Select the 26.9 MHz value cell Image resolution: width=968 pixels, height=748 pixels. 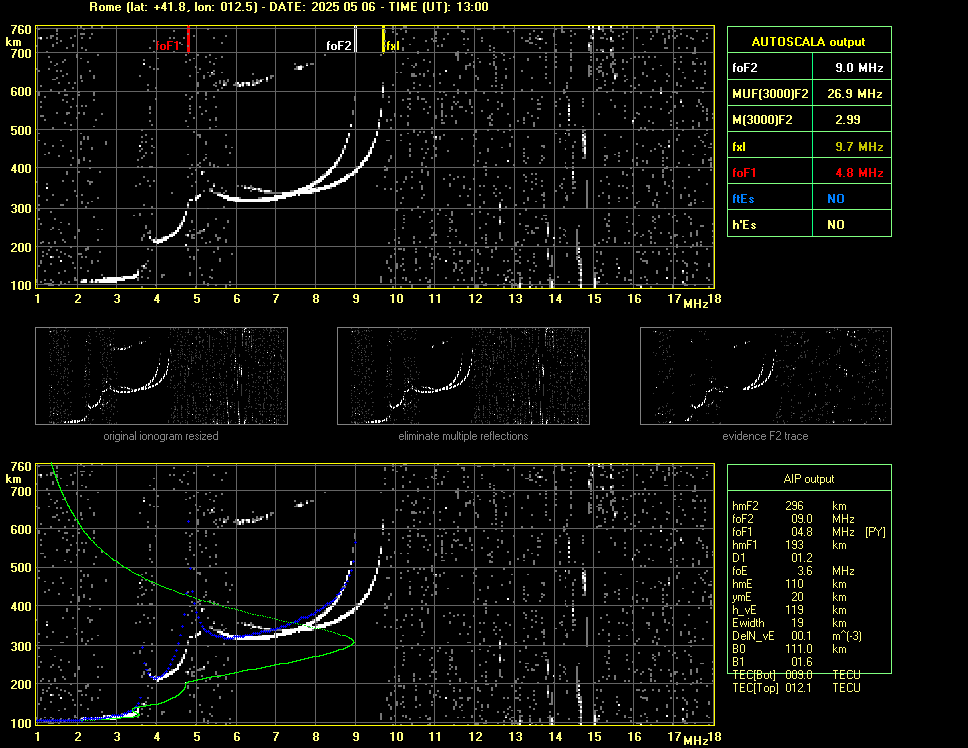tap(852, 94)
